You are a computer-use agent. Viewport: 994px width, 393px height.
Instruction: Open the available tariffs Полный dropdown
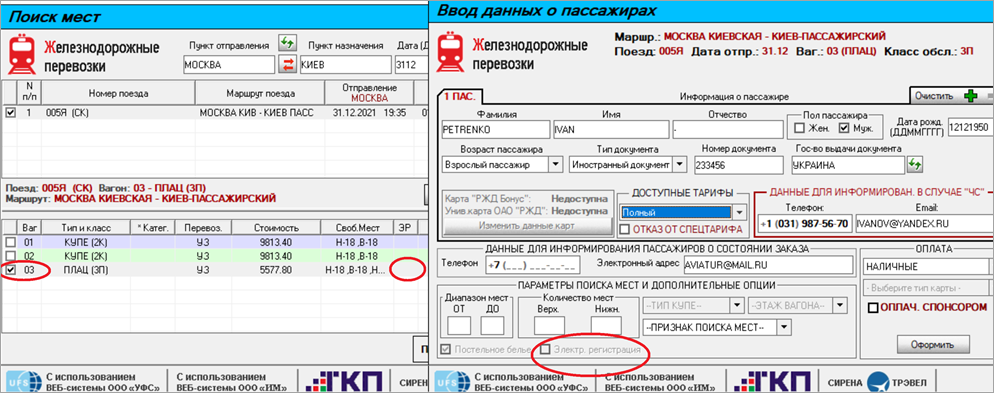tap(740, 212)
